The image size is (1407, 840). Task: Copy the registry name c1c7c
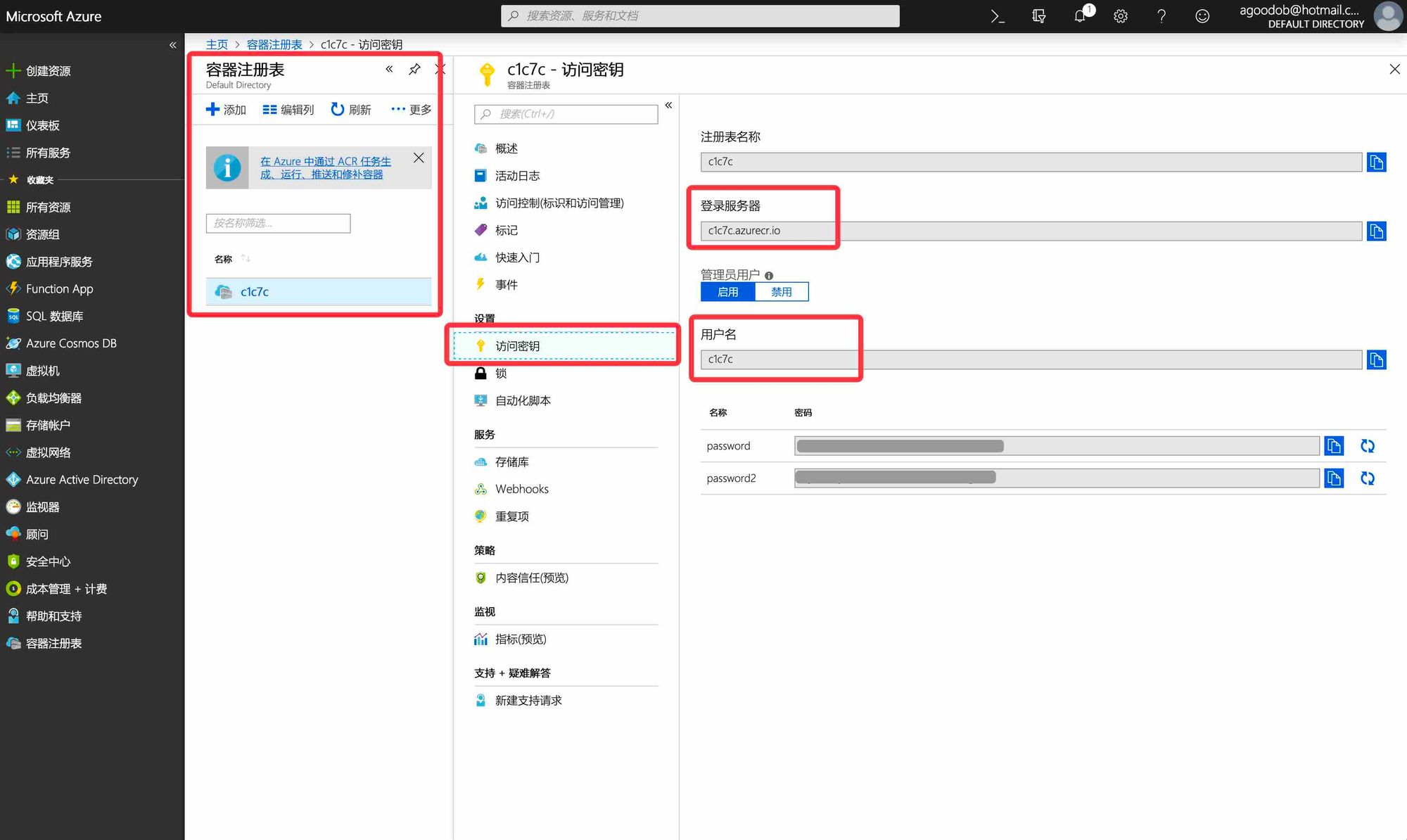tap(1376, 163)
